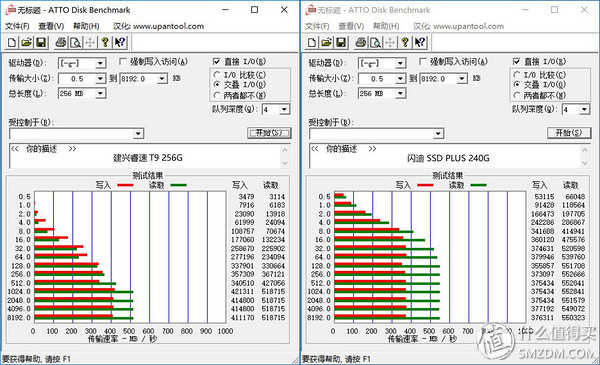Toggle 直接 I/O checkbox in right window
This screenshot has width=600, height=365.
pos(517,61)
